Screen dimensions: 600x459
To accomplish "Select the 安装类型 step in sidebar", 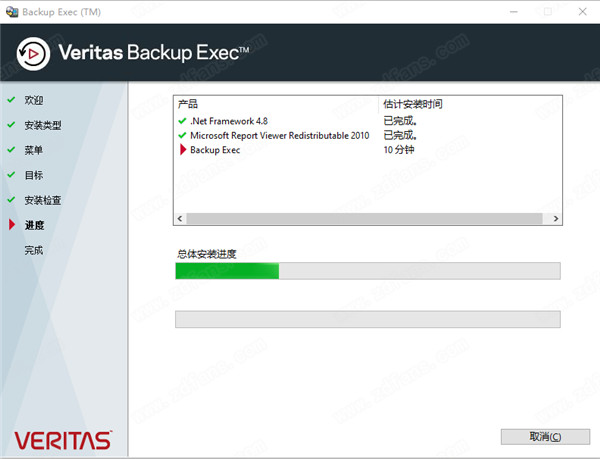I will (43, 125).
